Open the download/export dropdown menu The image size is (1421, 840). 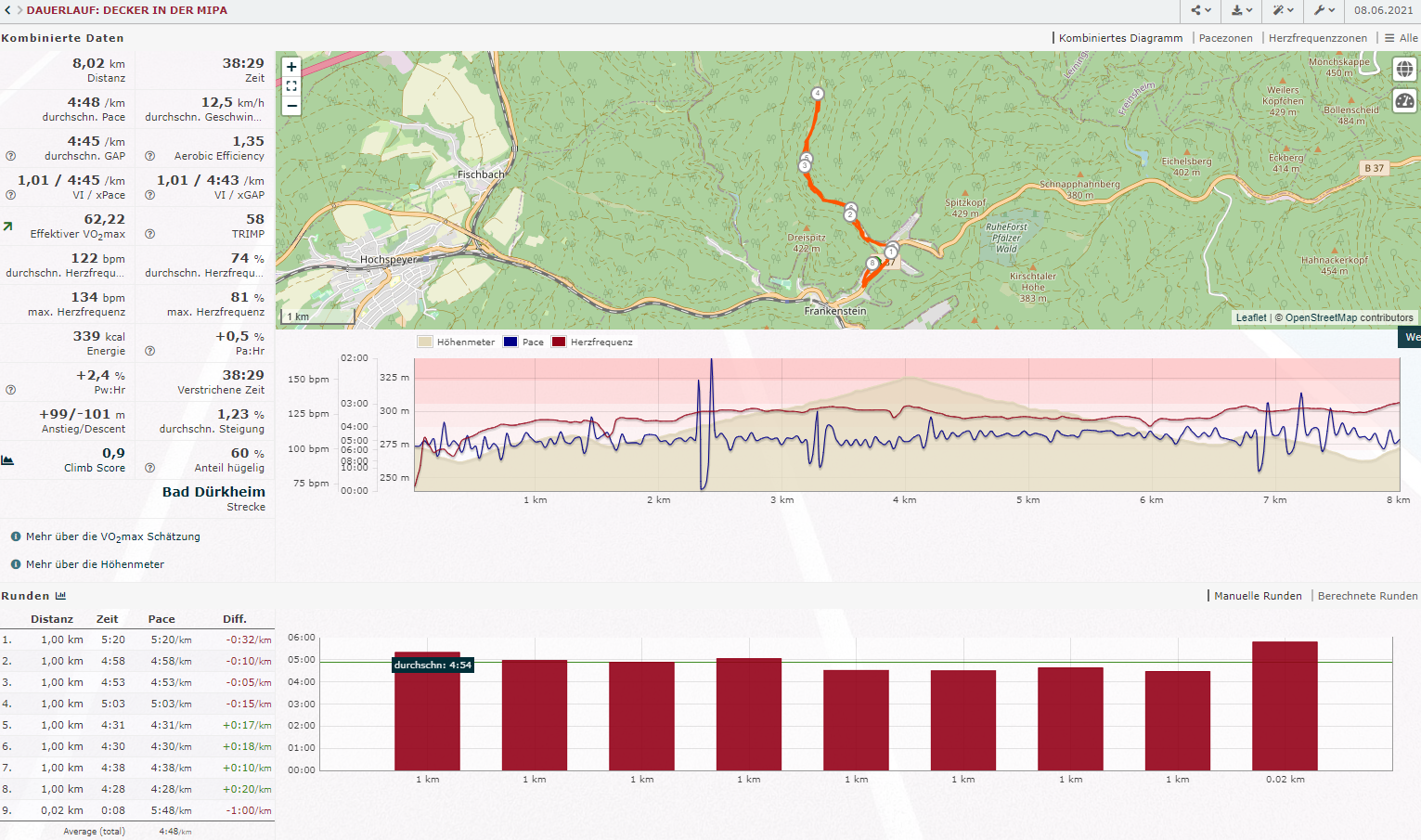[1241, 10]
